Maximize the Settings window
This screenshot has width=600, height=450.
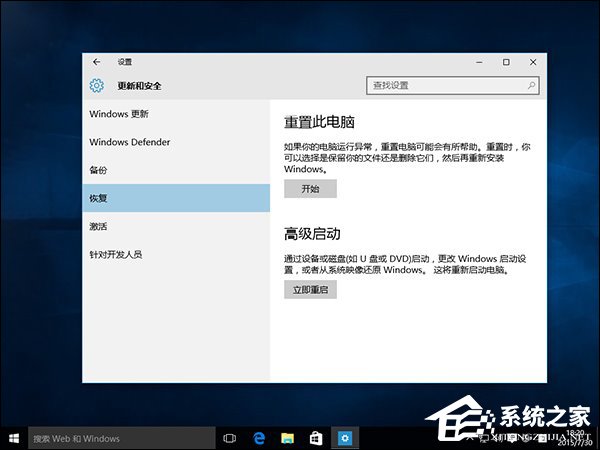506,62
